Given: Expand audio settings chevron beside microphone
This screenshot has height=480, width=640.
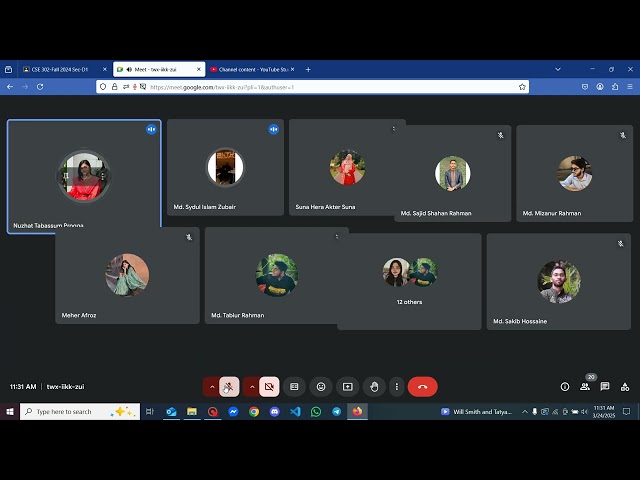Looking at the screenshot, I should click(212, 387).
